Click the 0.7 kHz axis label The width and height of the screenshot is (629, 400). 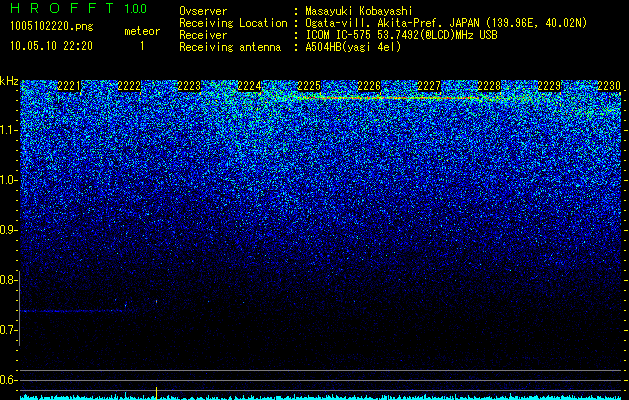(x=8, y=330)
